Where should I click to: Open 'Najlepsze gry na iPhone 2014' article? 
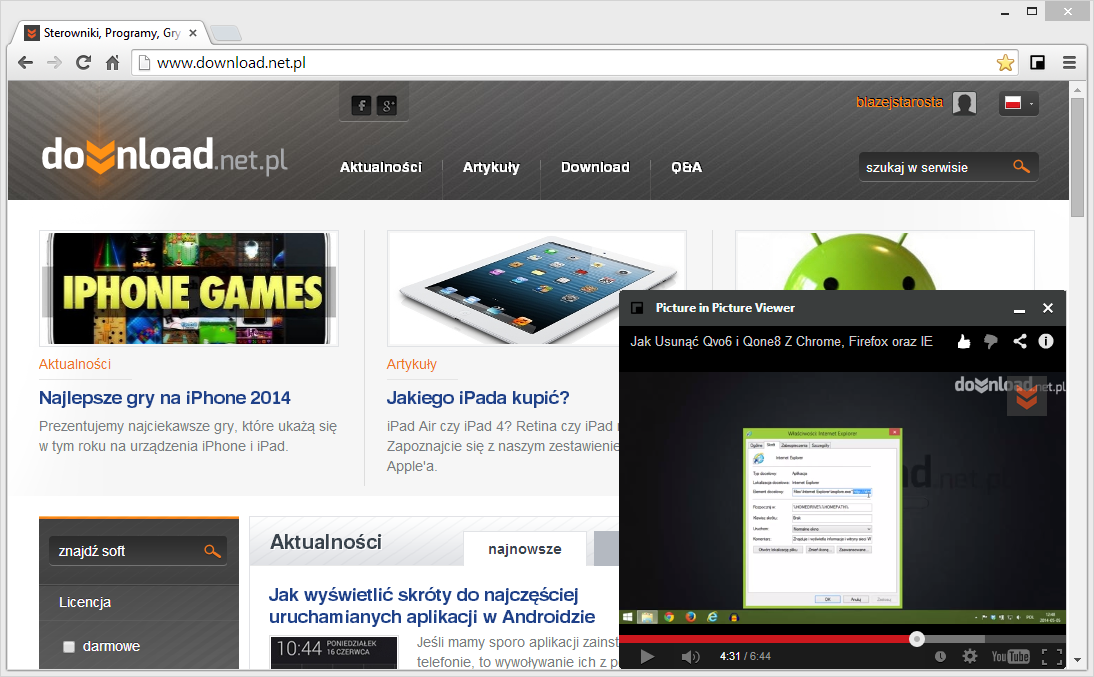[165, 398]
